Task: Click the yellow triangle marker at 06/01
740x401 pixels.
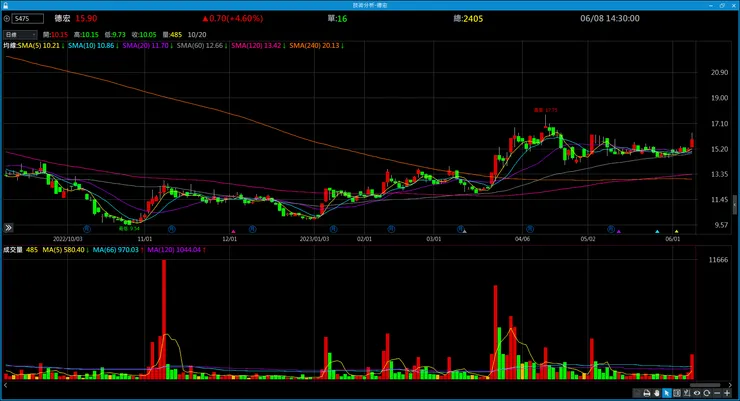Action: [676, 231]
